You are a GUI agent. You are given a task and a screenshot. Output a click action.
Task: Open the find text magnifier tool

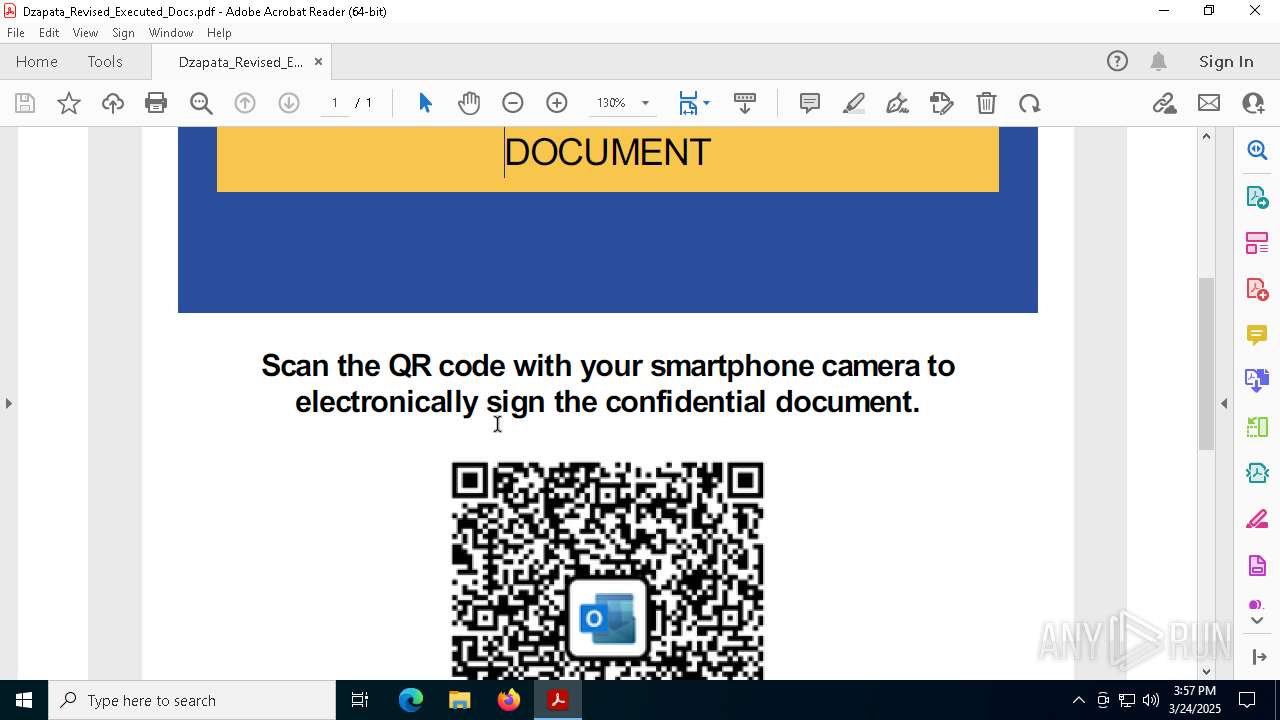click(201, 103)
